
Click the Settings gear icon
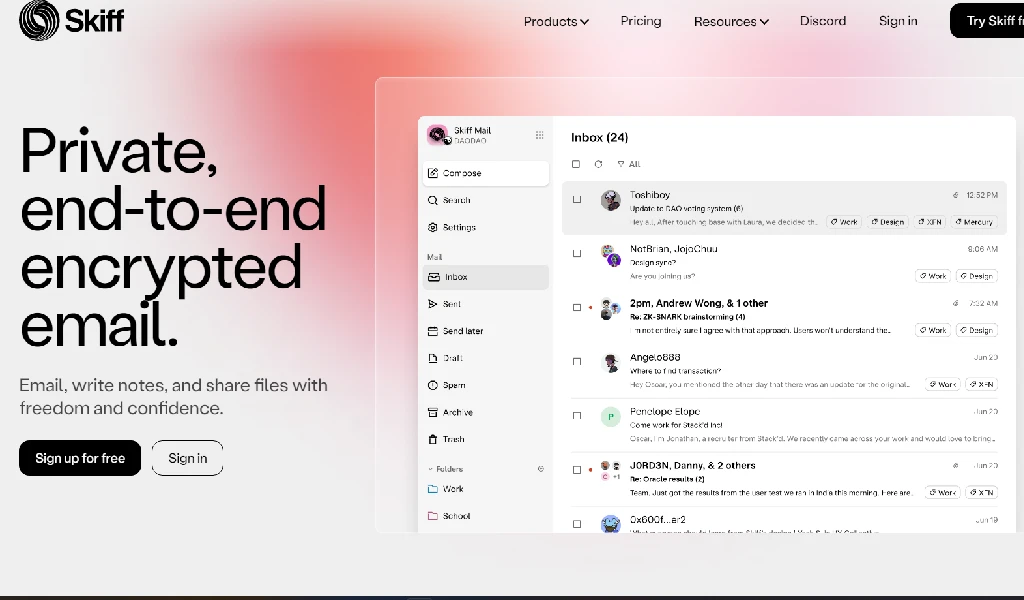(432, 227)
